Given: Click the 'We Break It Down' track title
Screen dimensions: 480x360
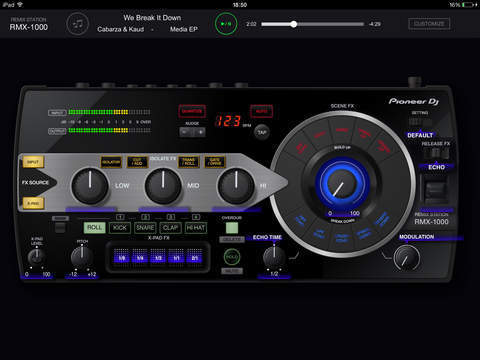Looking at the screenshot, I should pos(152,18).
